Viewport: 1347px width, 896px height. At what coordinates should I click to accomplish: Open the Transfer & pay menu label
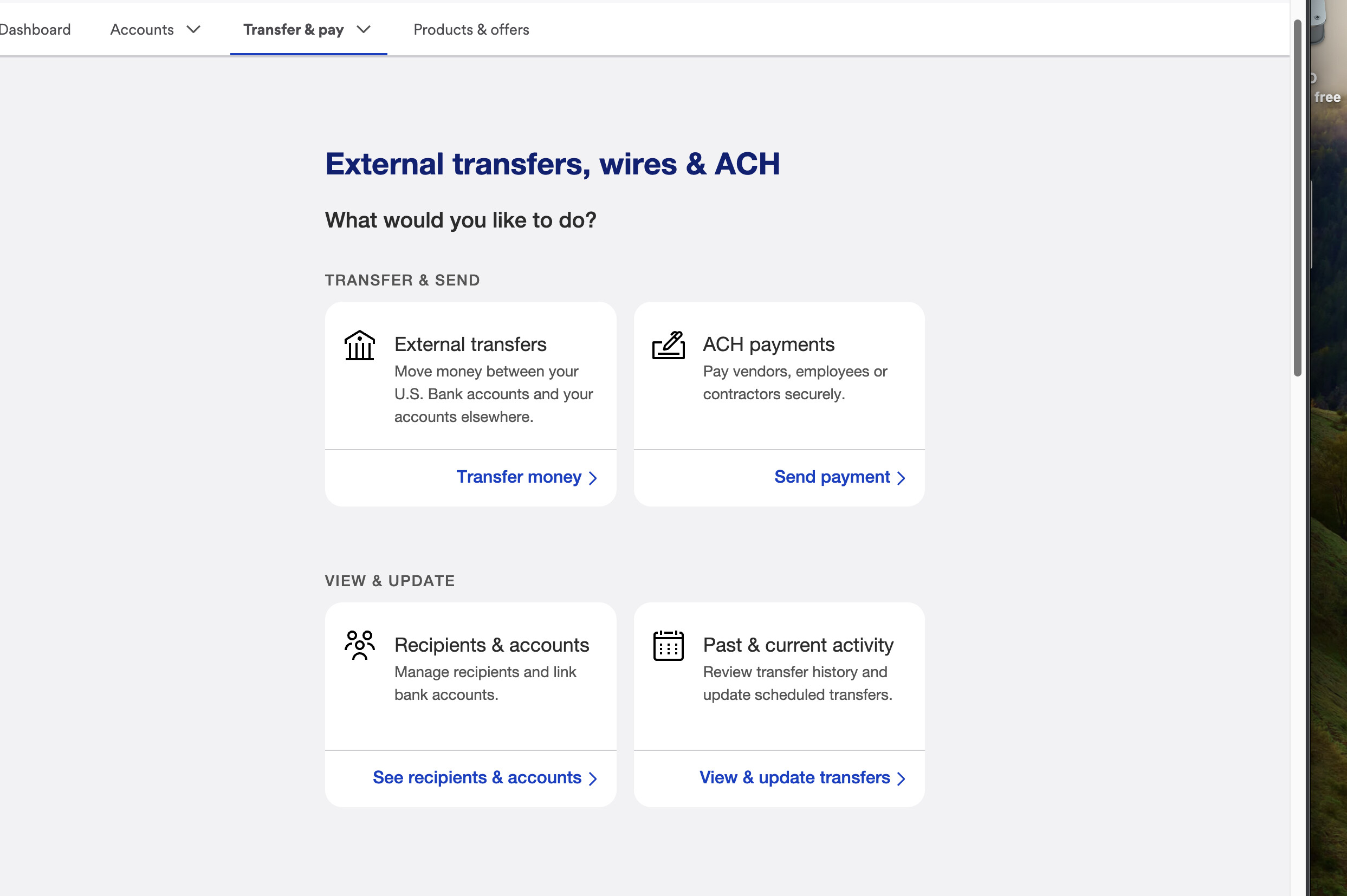[x=293, y=30]
